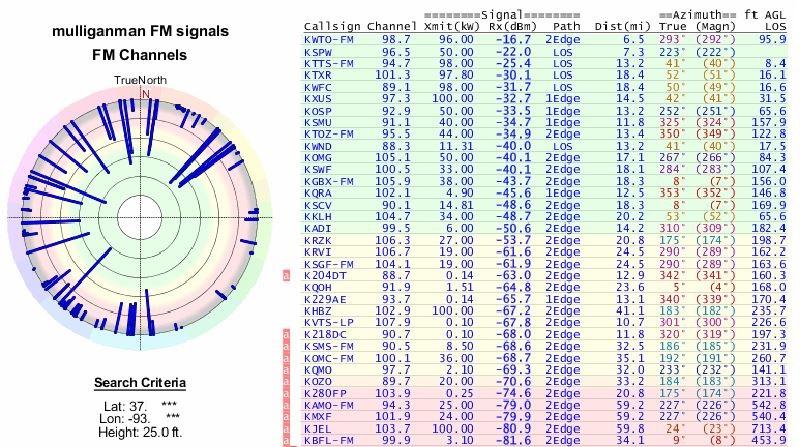Click the red 'a' marker beside KSMS-FM
The image size is (800, 447).
285,346
